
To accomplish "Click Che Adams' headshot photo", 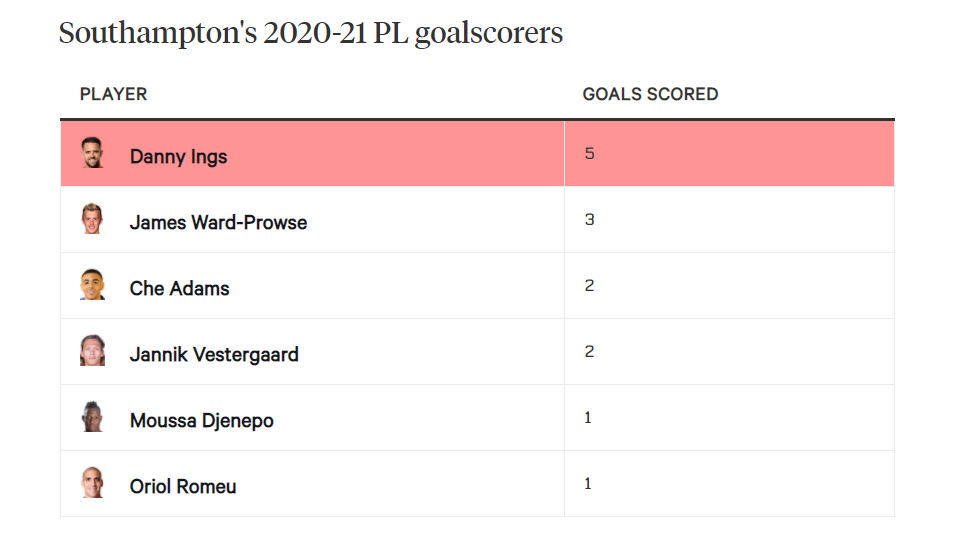I will coord(93,285).
